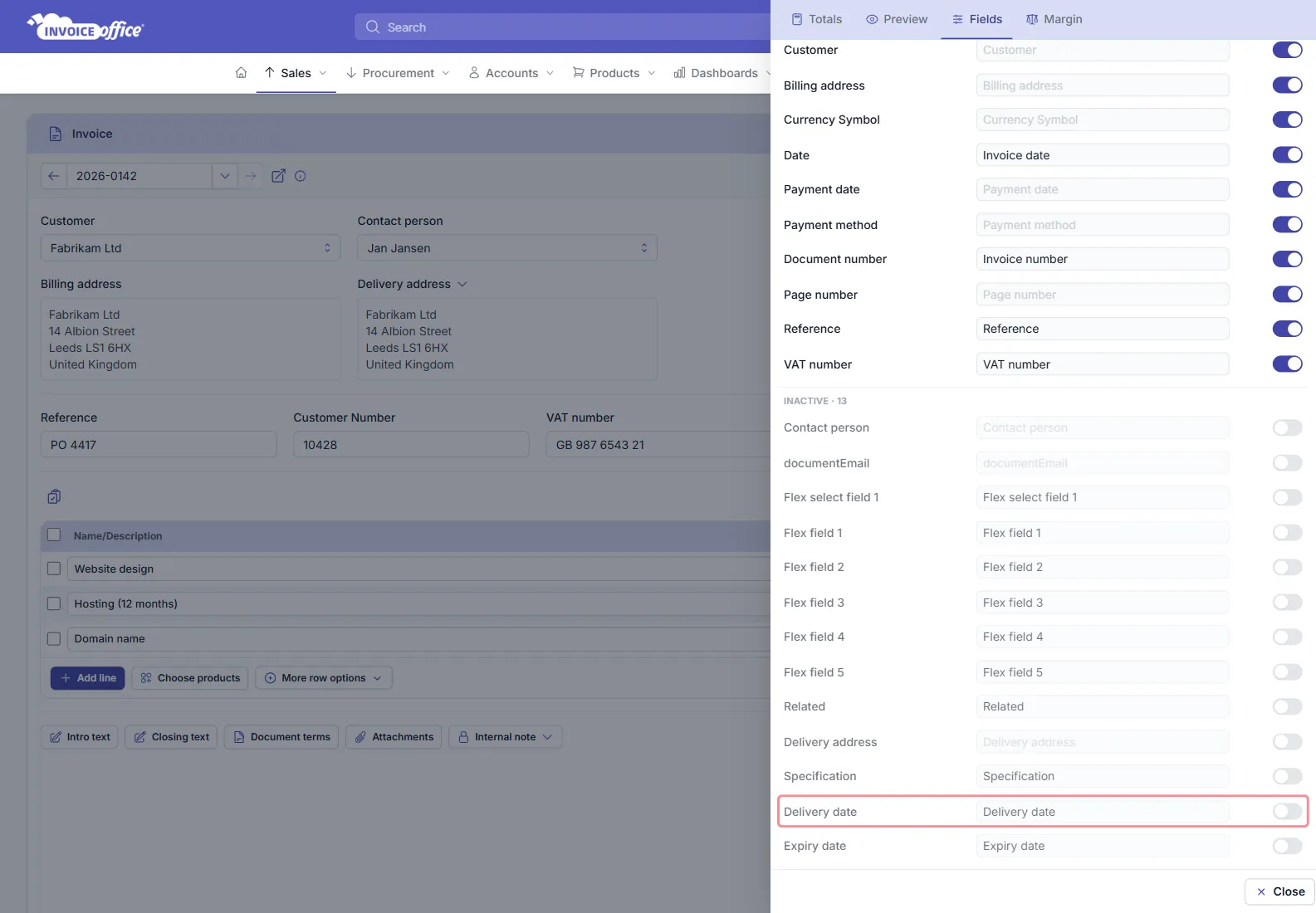Check the Hosting (12 months) row checkbox
This screenshot has height=913, width=1316.
point(54,603)
